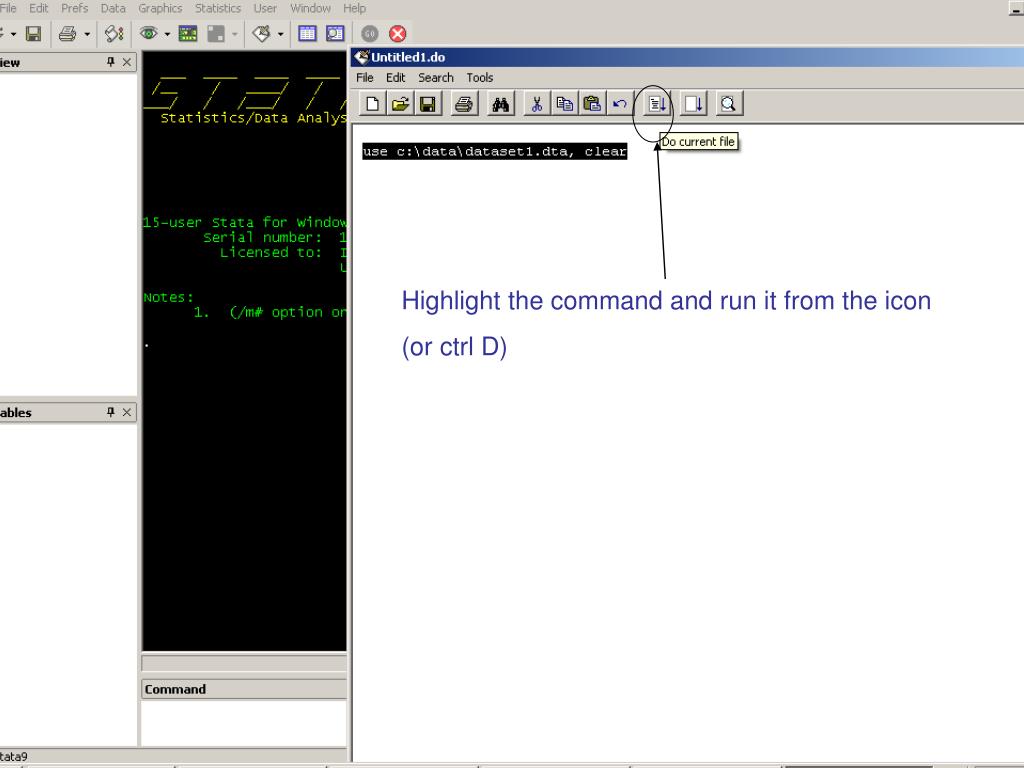This screenshot has height=768, width=1024.
Task: Expand dropdown arrow next to Open icon in main toolbar
Action: 12,34
